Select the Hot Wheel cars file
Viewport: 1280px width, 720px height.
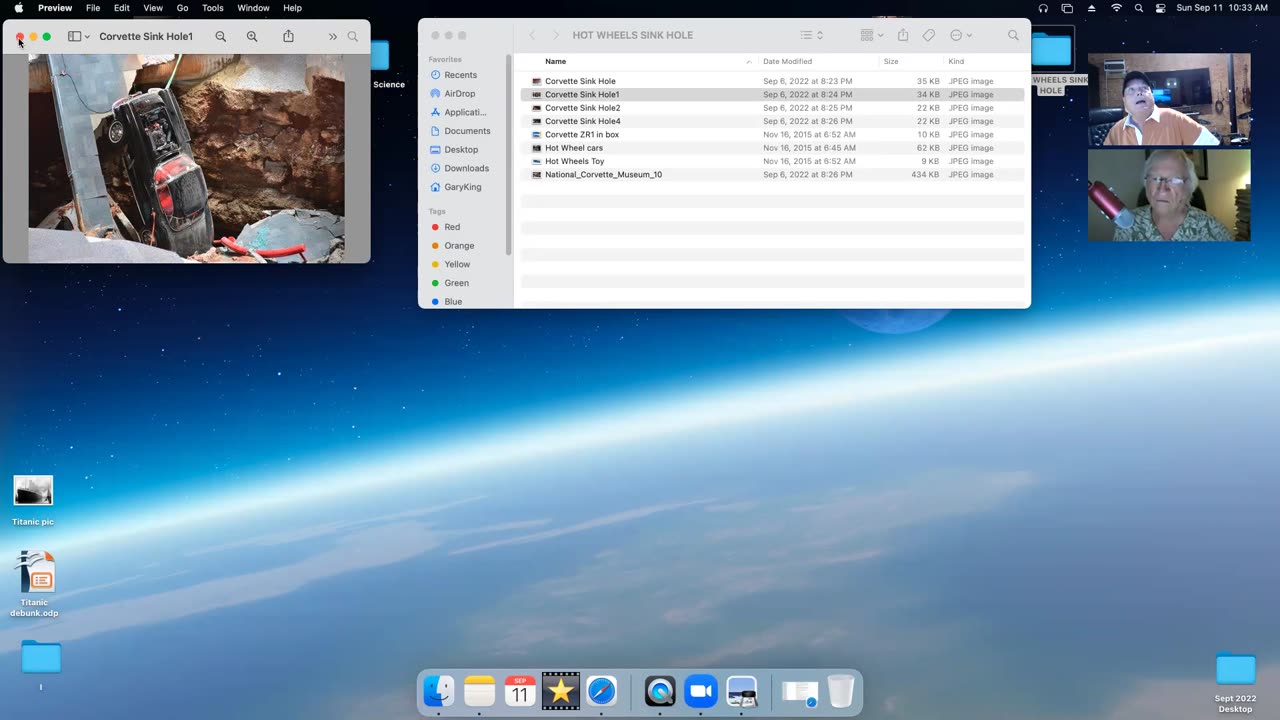(573, 148)
